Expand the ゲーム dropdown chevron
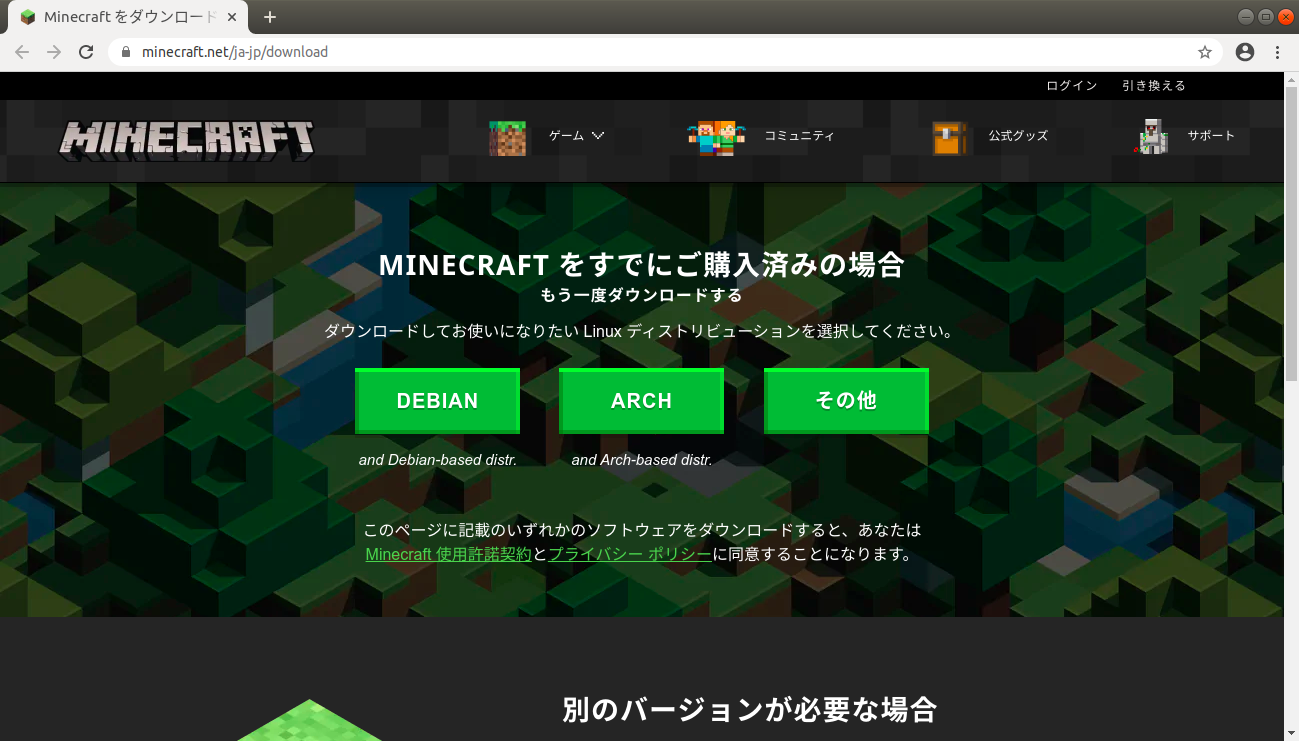Screen dimensions: 1299x741 (x=598, y=136)
